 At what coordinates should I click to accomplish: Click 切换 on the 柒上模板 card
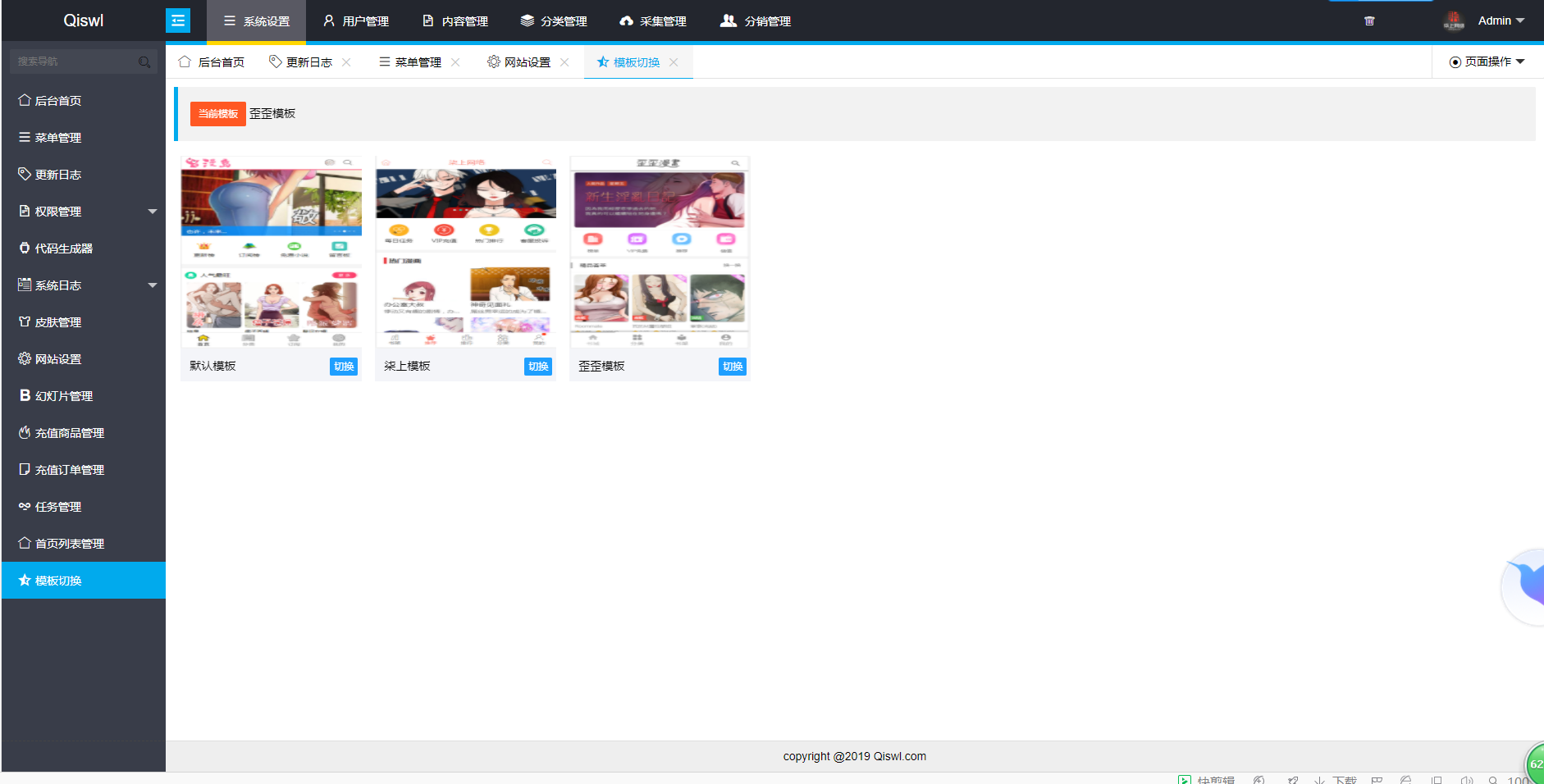click(x=537, y=367)
